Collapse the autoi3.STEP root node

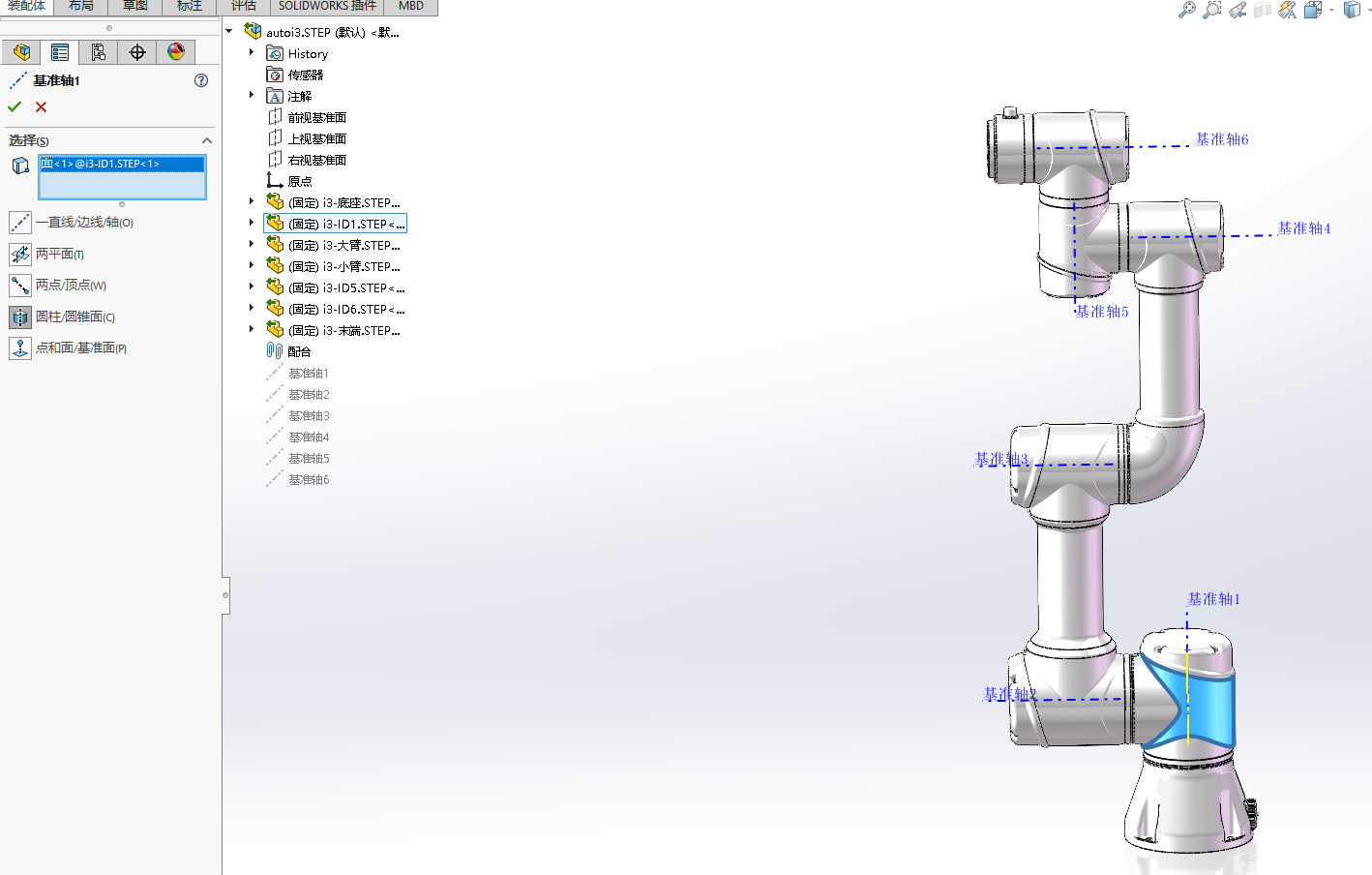tap(229, 32)
